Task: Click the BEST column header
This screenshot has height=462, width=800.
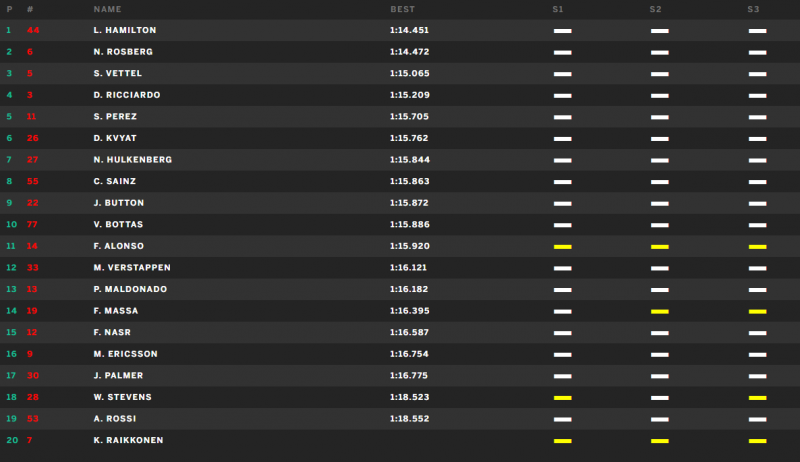Action: coord(403,9)
